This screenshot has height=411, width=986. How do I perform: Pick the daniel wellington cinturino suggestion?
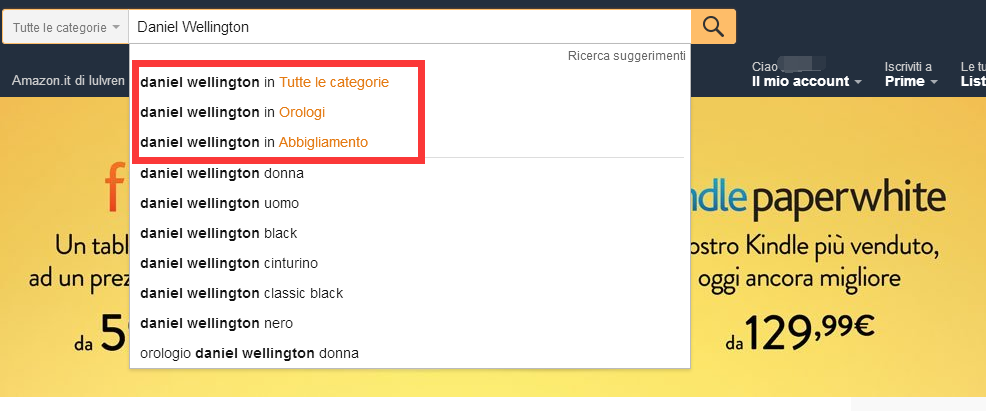click(x=409, y=263)
